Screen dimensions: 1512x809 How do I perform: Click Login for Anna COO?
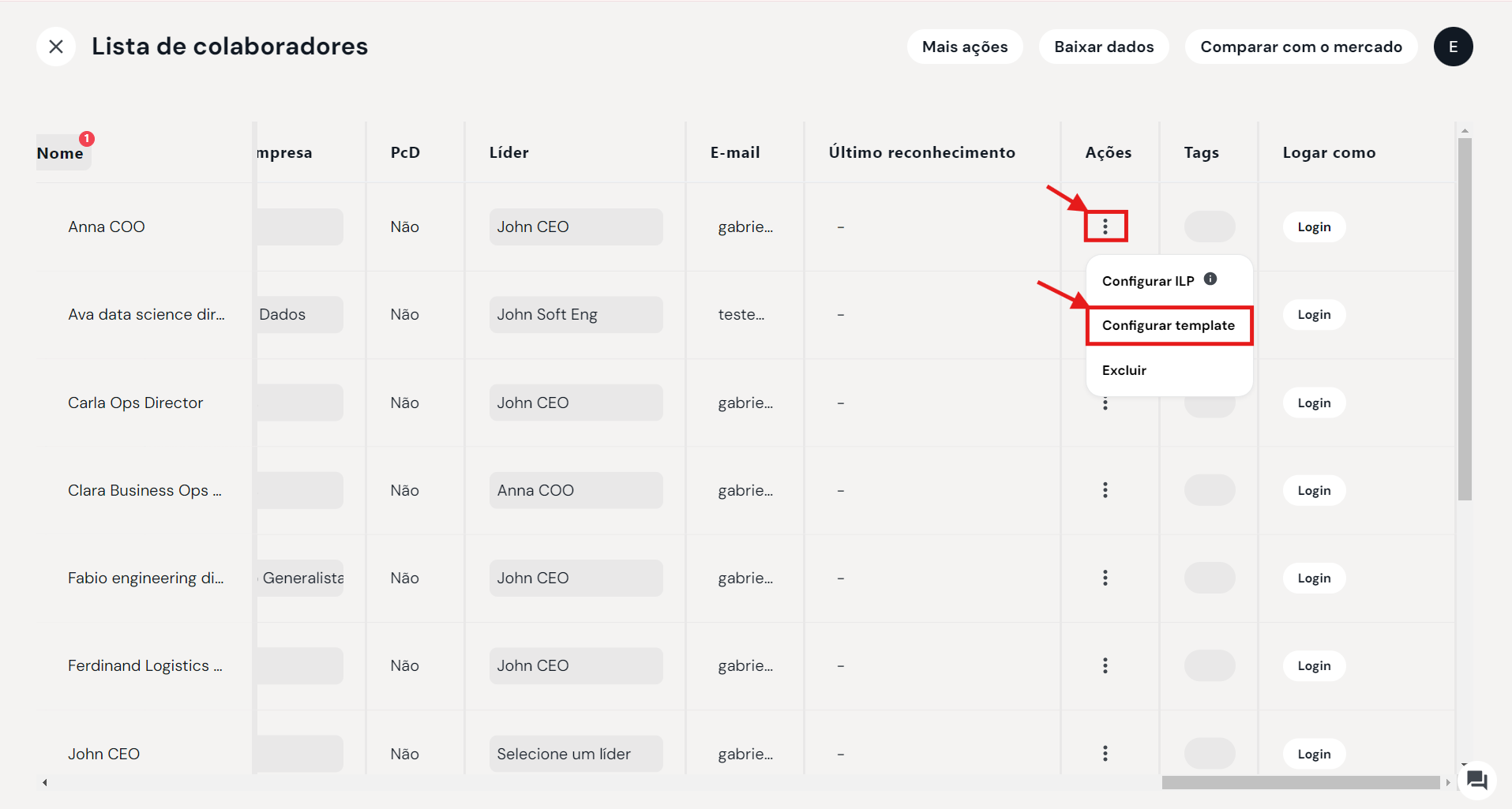coord(1314,227)
